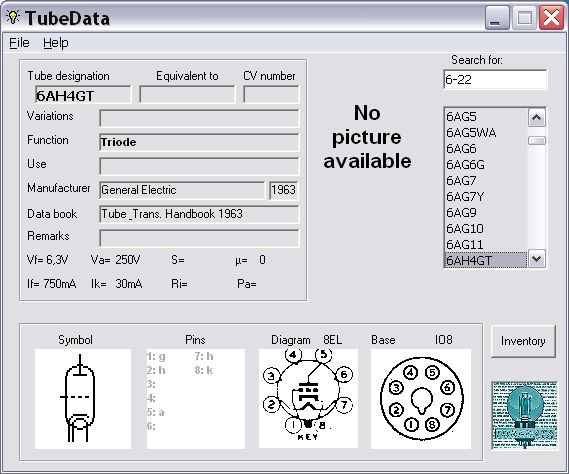Click into the Search for field
Screen dimensions: 569x474
495,79
